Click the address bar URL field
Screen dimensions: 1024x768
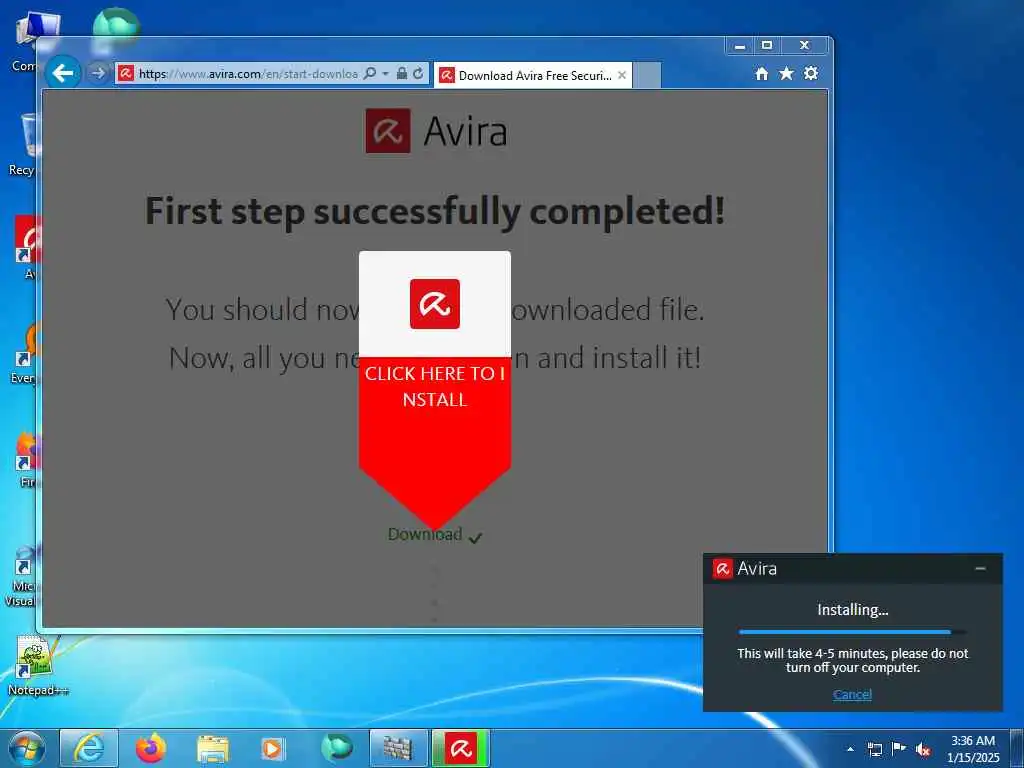coord(248,74)
